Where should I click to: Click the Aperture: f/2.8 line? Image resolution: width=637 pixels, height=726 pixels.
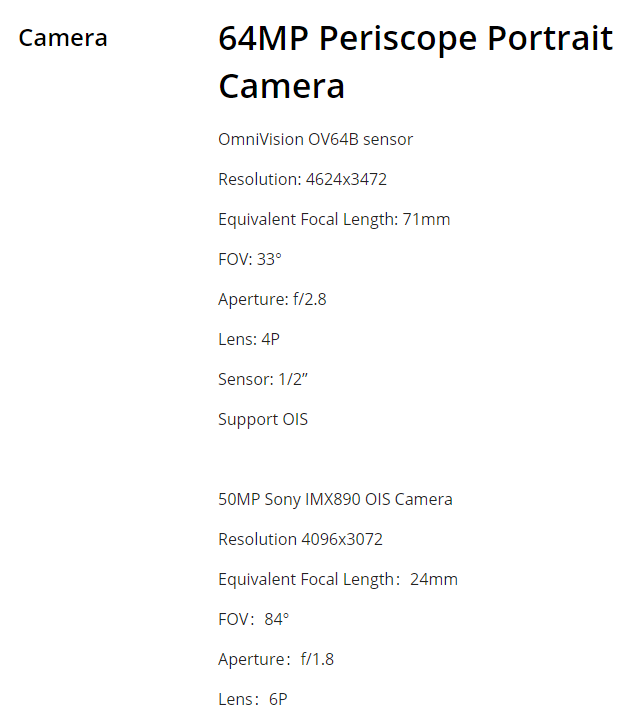pos(272,300)
